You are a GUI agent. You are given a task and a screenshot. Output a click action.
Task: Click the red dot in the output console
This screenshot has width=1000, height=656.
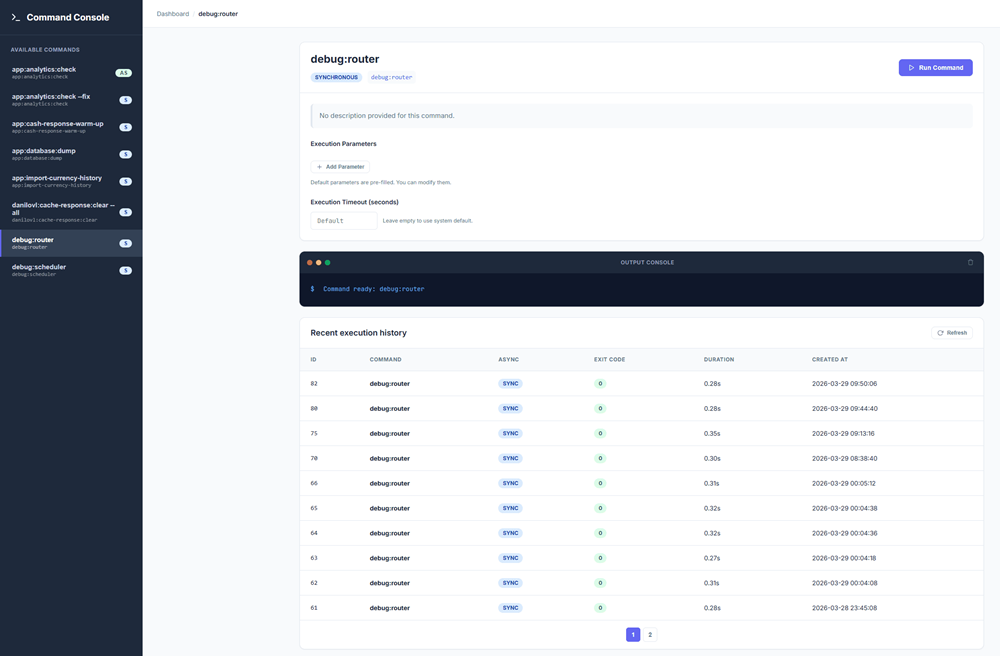coord(310,262)
